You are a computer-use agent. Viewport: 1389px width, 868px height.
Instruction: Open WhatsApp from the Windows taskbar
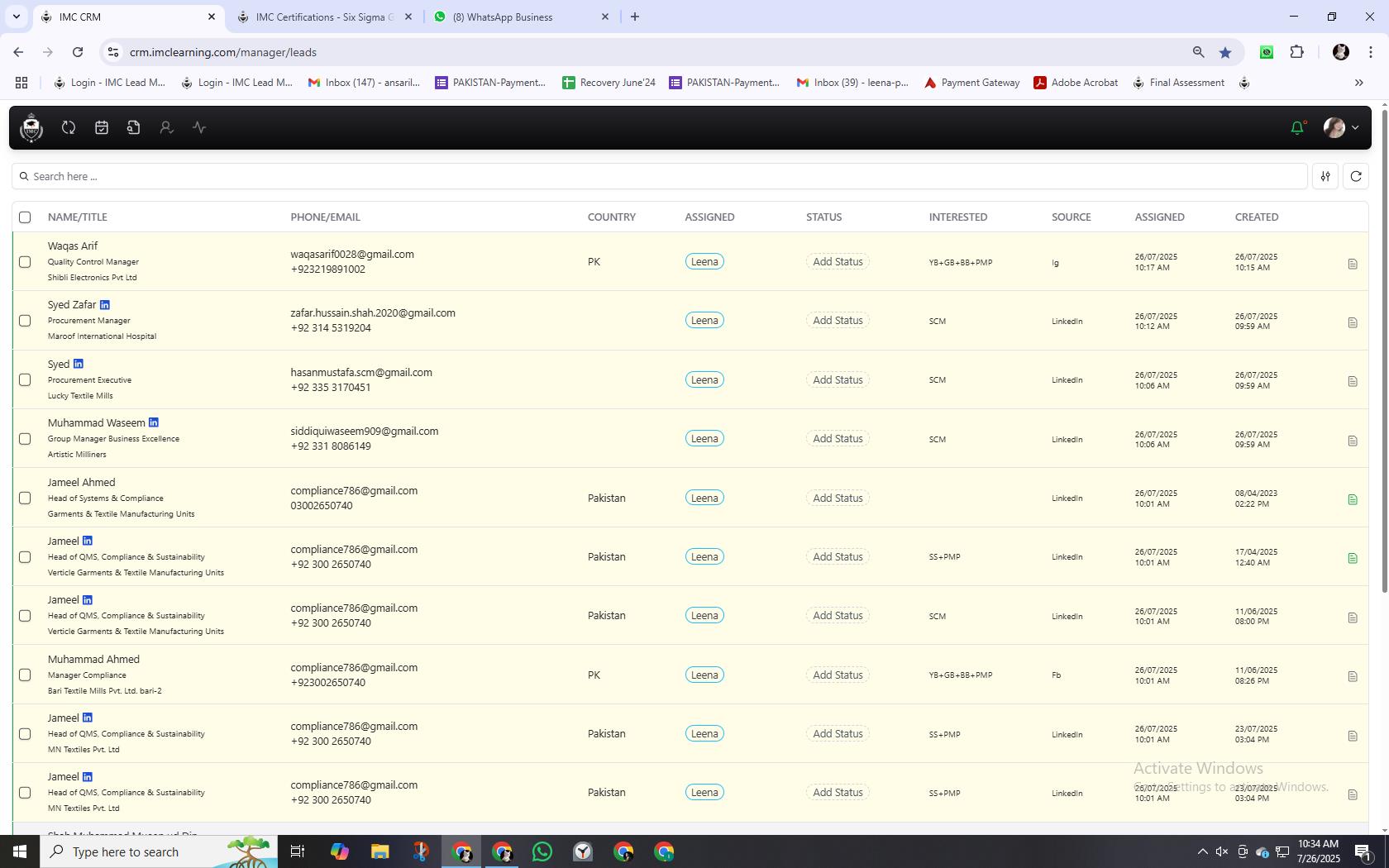tap(542, 851)
